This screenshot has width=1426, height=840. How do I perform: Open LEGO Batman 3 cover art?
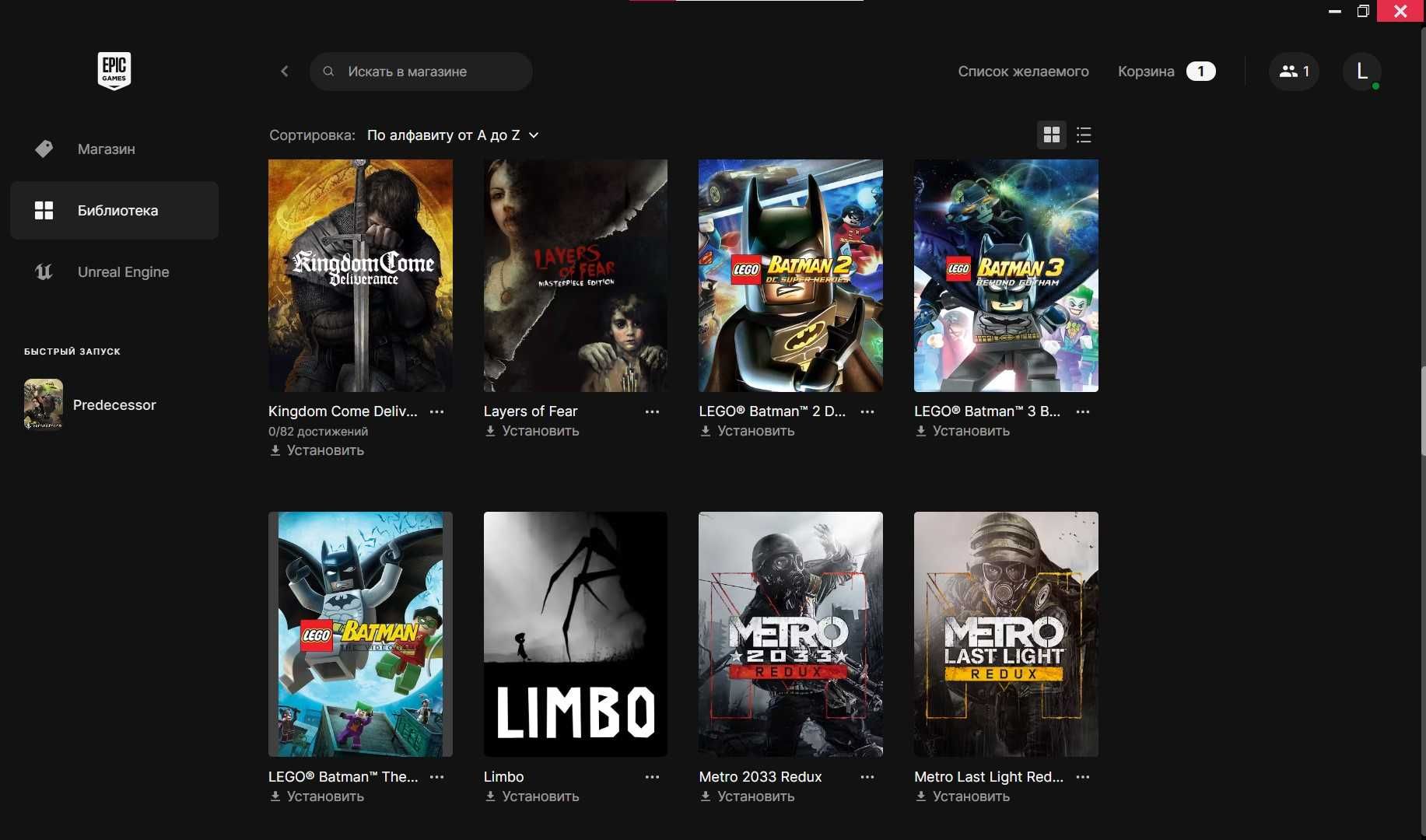pos(1006,275)
